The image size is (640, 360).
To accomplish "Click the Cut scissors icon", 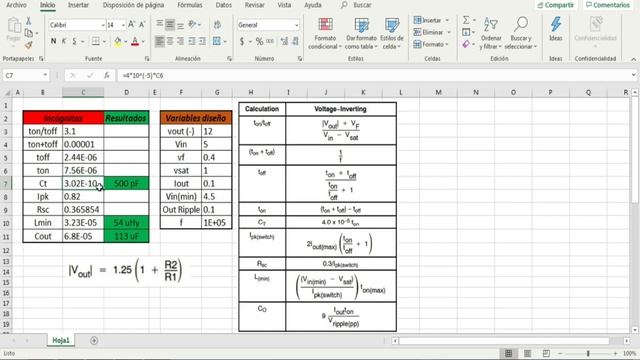I will point(28,21).
